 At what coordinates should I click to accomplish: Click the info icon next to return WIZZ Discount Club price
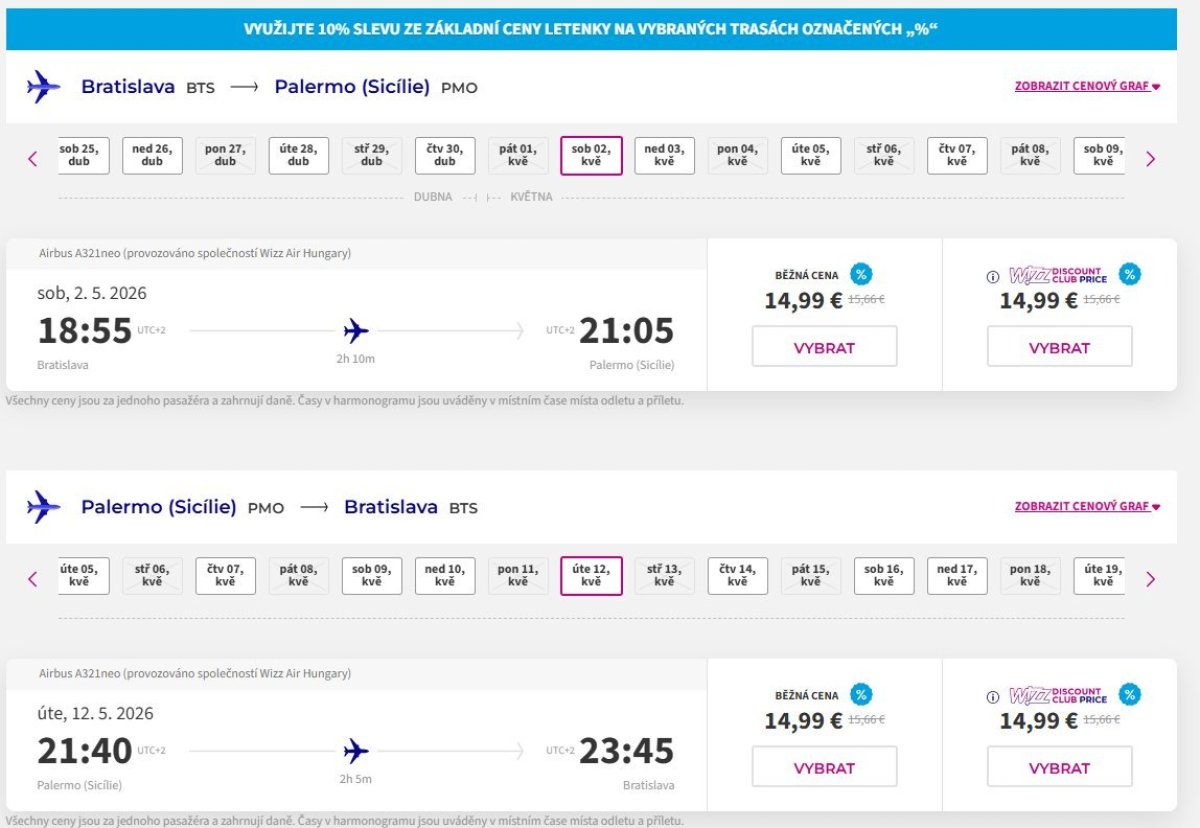(993, 697)
